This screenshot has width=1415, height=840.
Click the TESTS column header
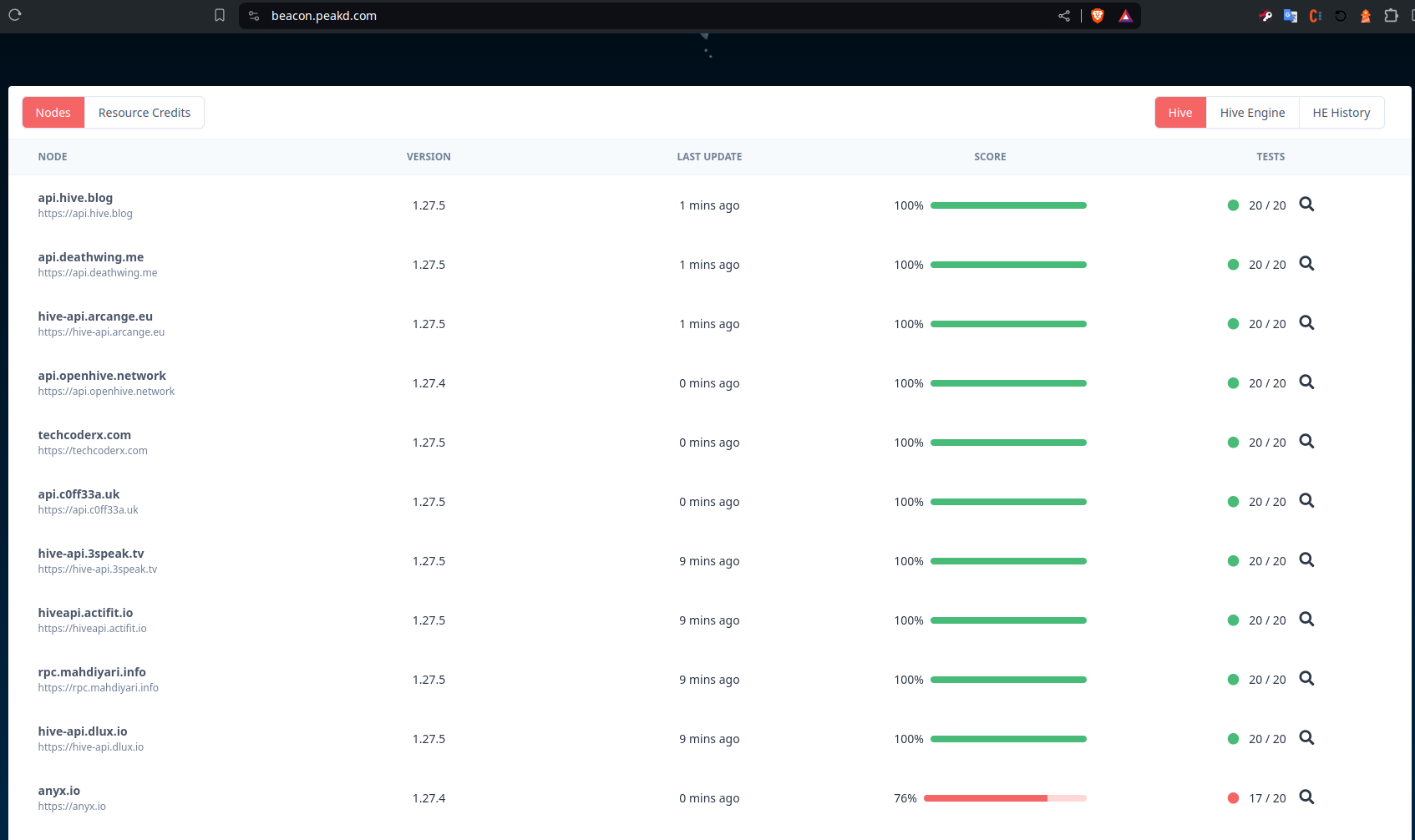pyautogui.click(x=1270, y=157)
